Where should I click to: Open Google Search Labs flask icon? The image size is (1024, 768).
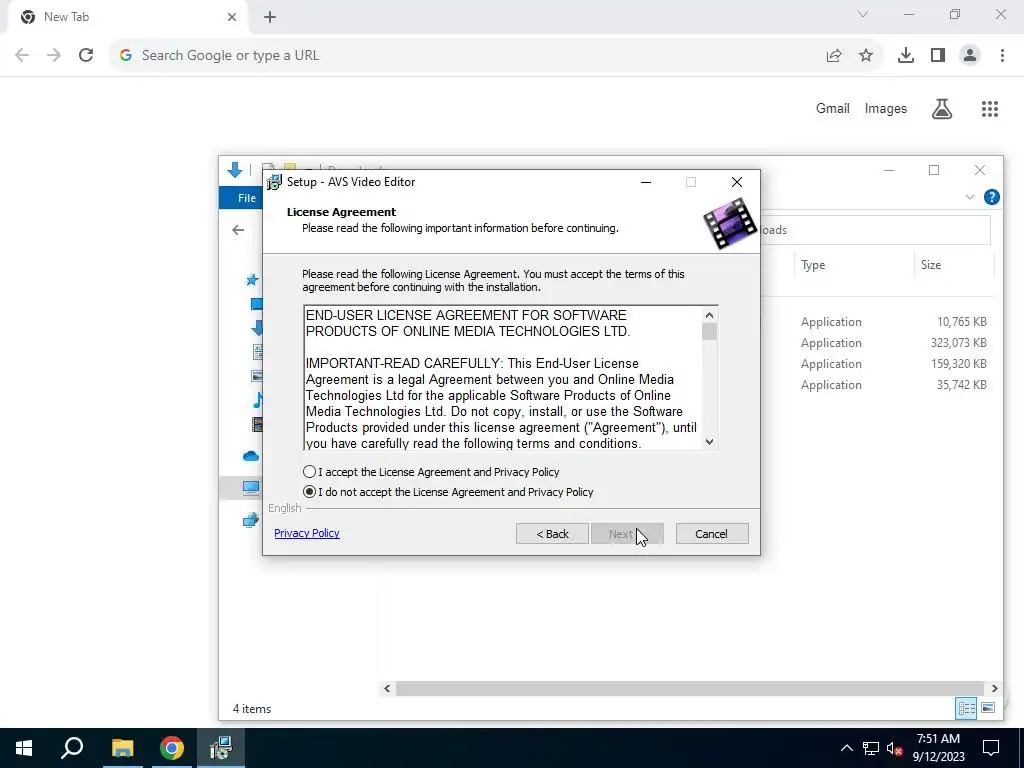(x=942, y=109)
